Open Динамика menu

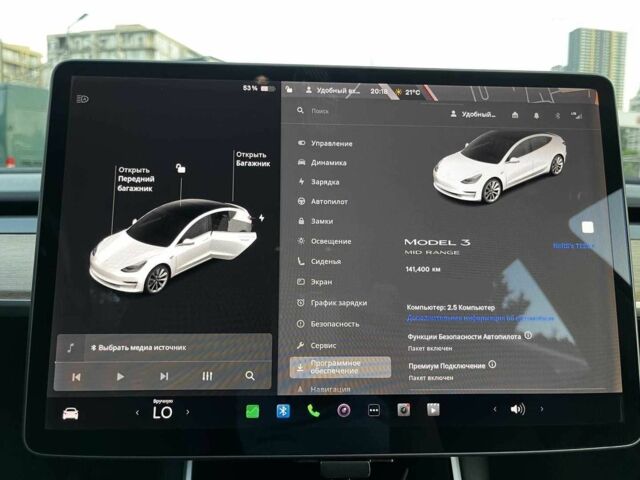point(322,162)
